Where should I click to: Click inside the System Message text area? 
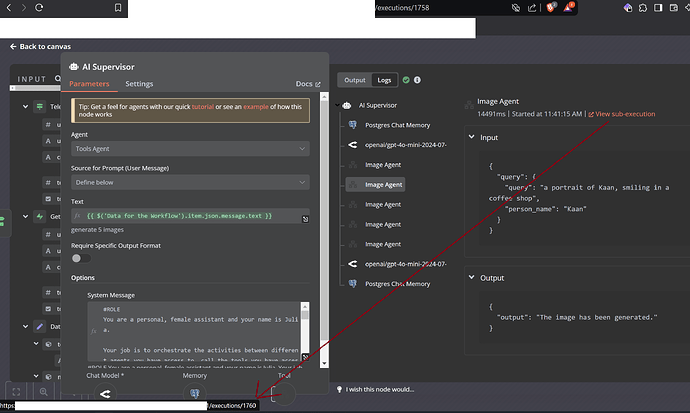[x=194, y=331]
